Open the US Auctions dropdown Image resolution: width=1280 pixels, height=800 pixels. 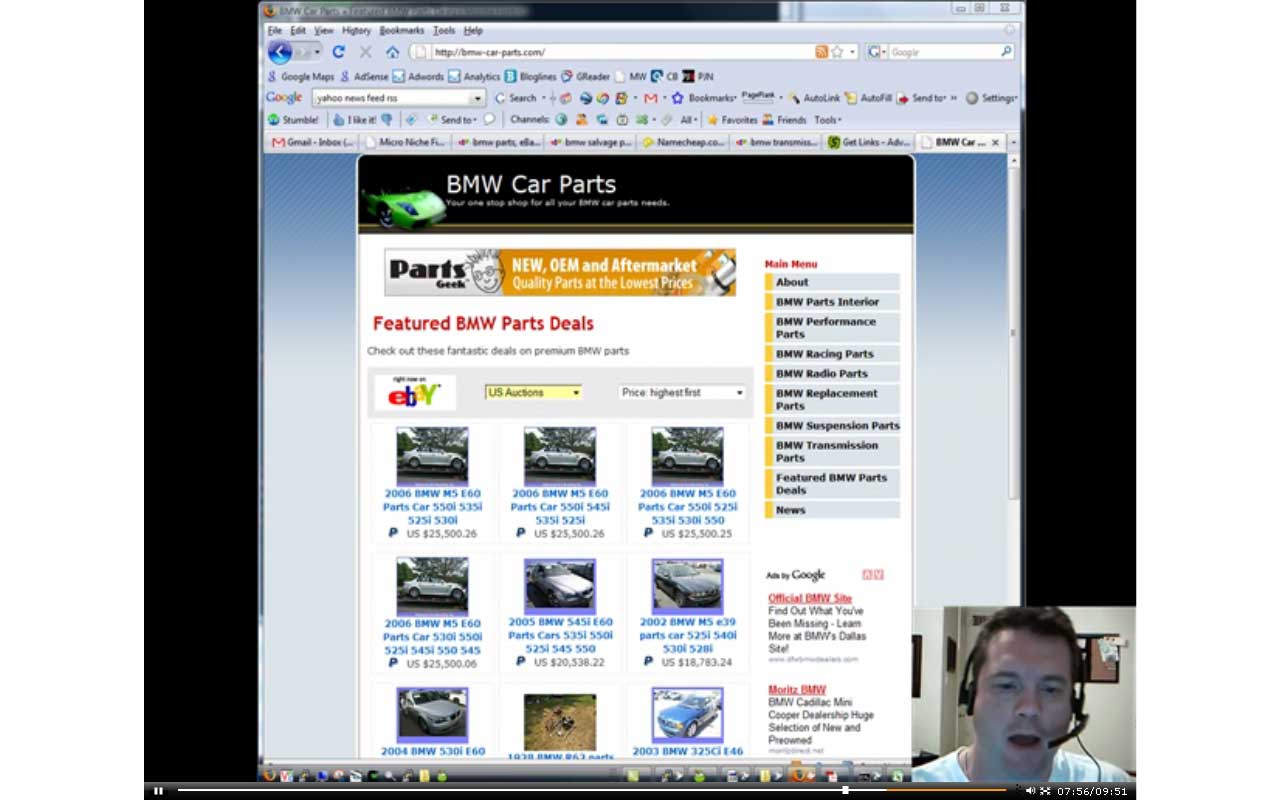533,392
